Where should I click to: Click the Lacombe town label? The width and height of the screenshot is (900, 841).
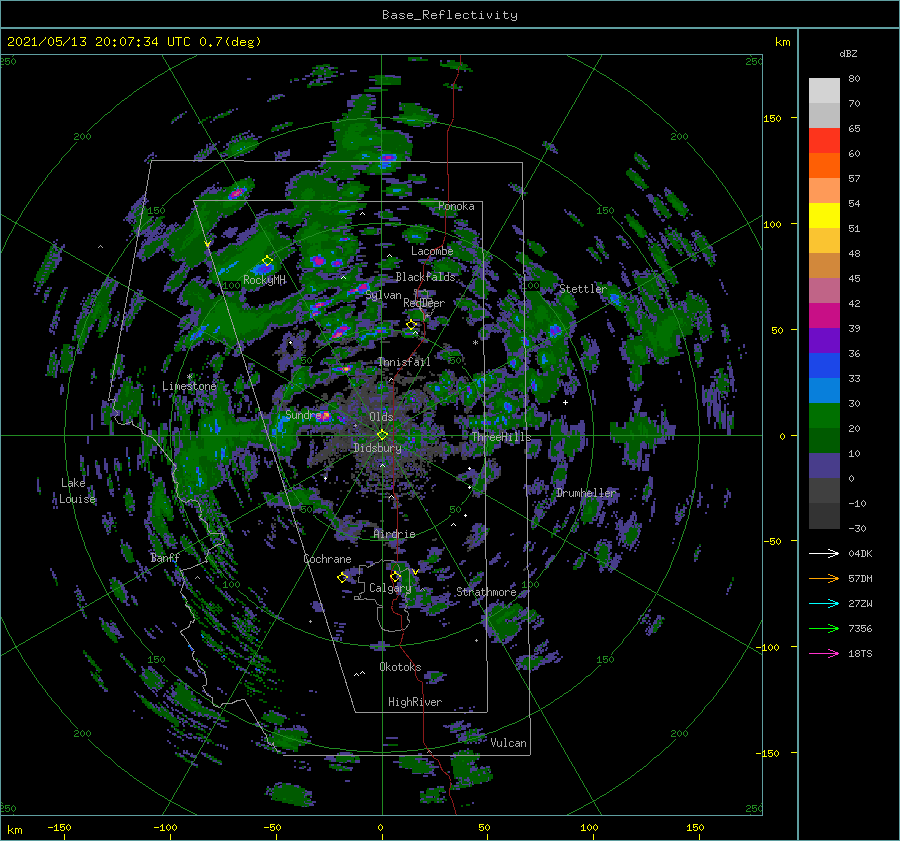click(x=432, y=251)
